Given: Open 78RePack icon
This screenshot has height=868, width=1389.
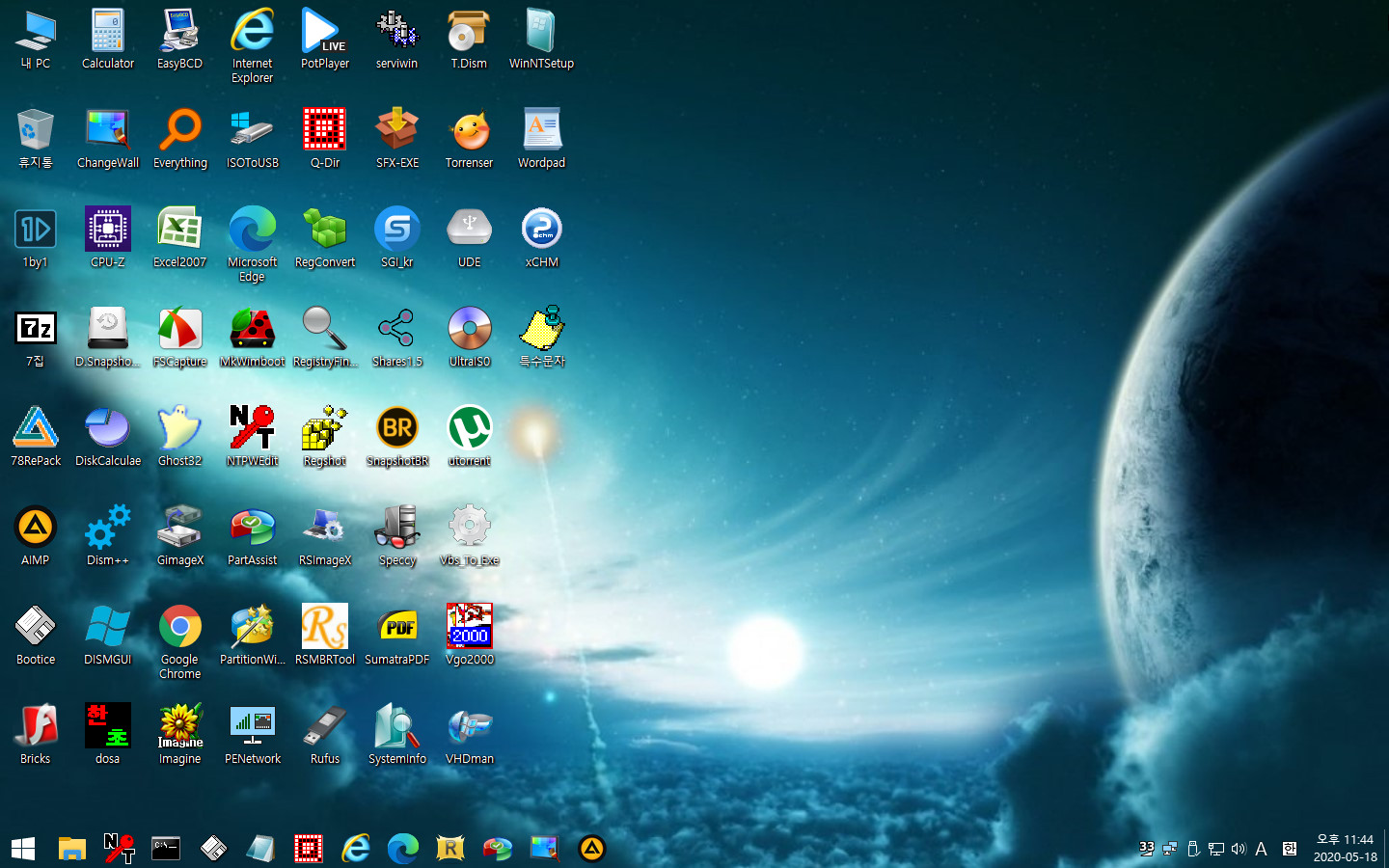Looking at the screenshot, I should click(36, 437).
